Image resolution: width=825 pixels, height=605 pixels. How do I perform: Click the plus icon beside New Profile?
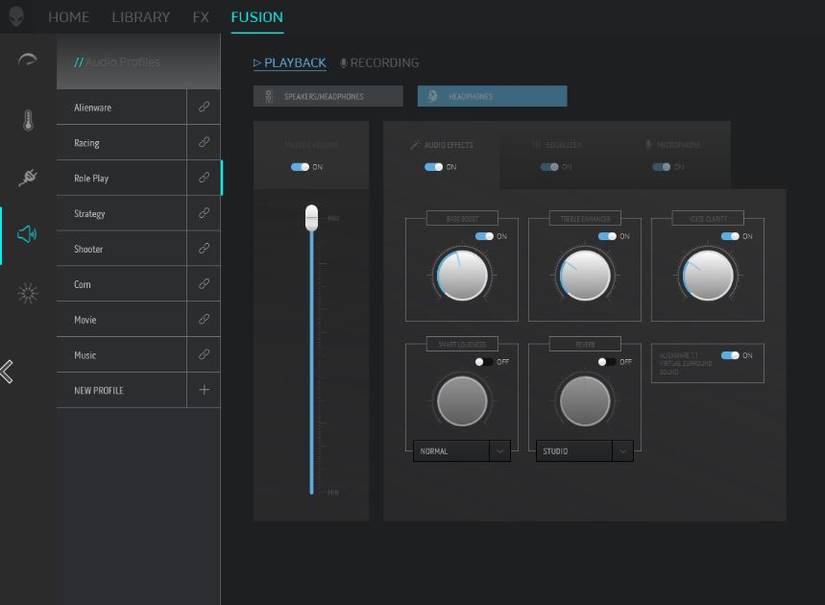tap(204, 390)
